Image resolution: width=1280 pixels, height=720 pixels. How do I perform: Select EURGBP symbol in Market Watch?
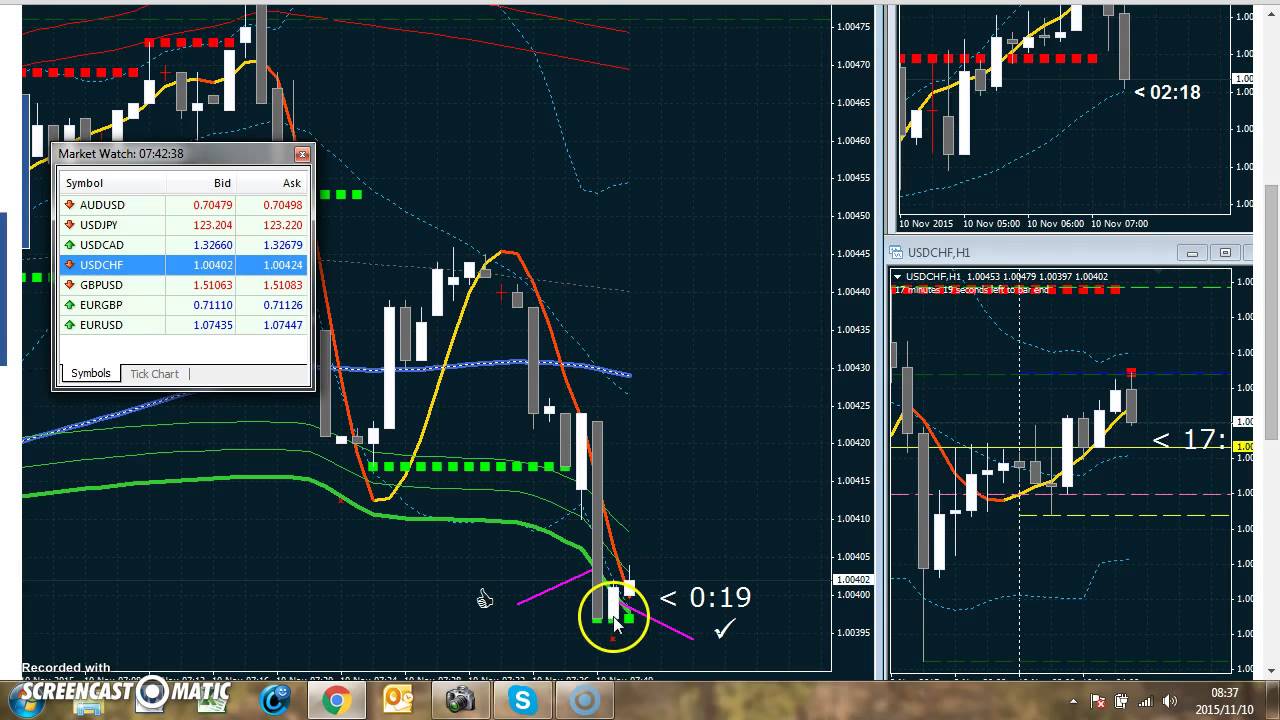click(101, 305)
